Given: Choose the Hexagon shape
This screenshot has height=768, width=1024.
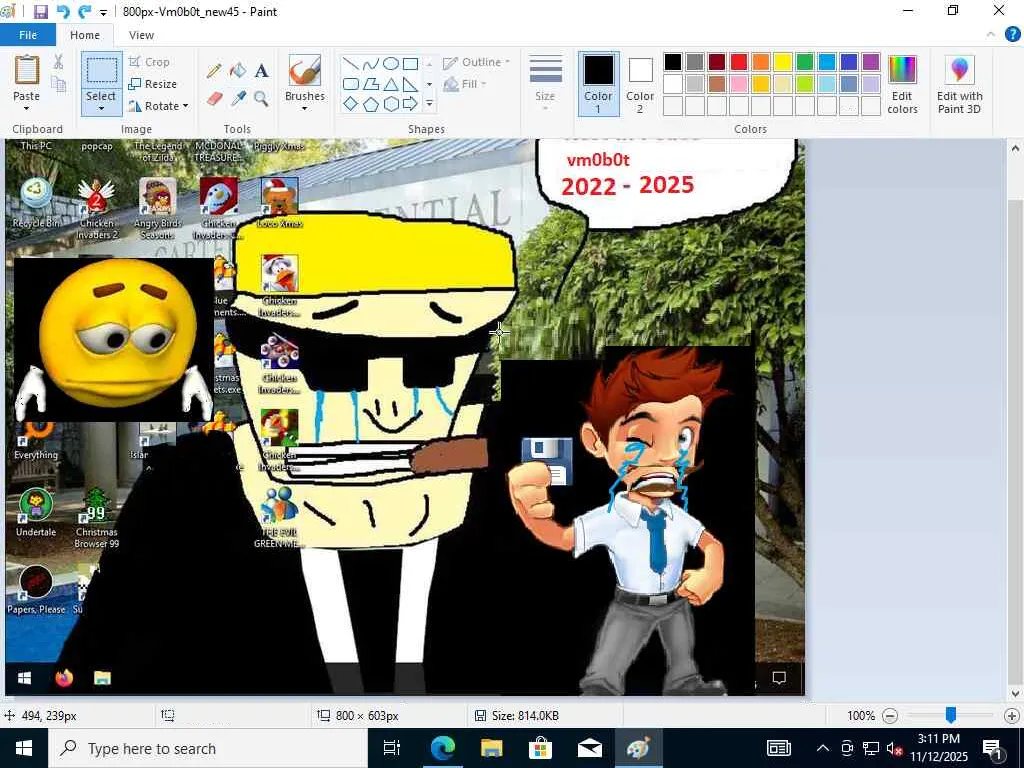Looking at the screenshot, I should click(391, 104).
